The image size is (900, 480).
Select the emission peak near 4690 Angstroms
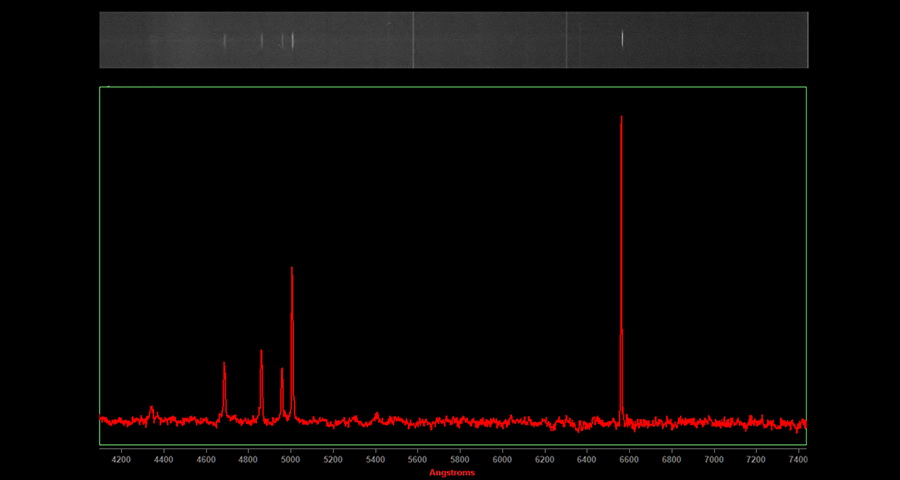224,365
